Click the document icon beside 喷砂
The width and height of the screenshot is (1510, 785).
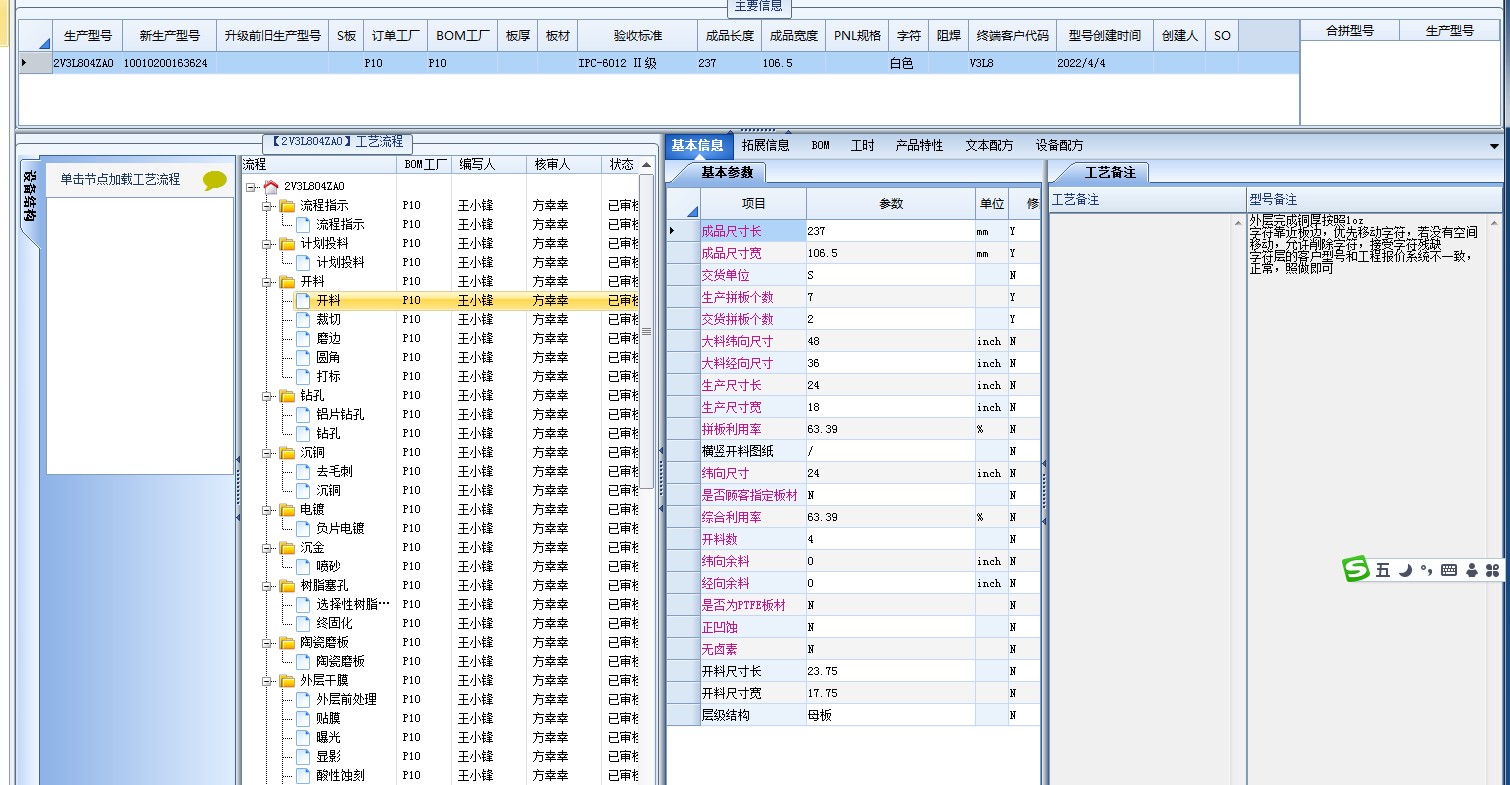coord(303,566)
